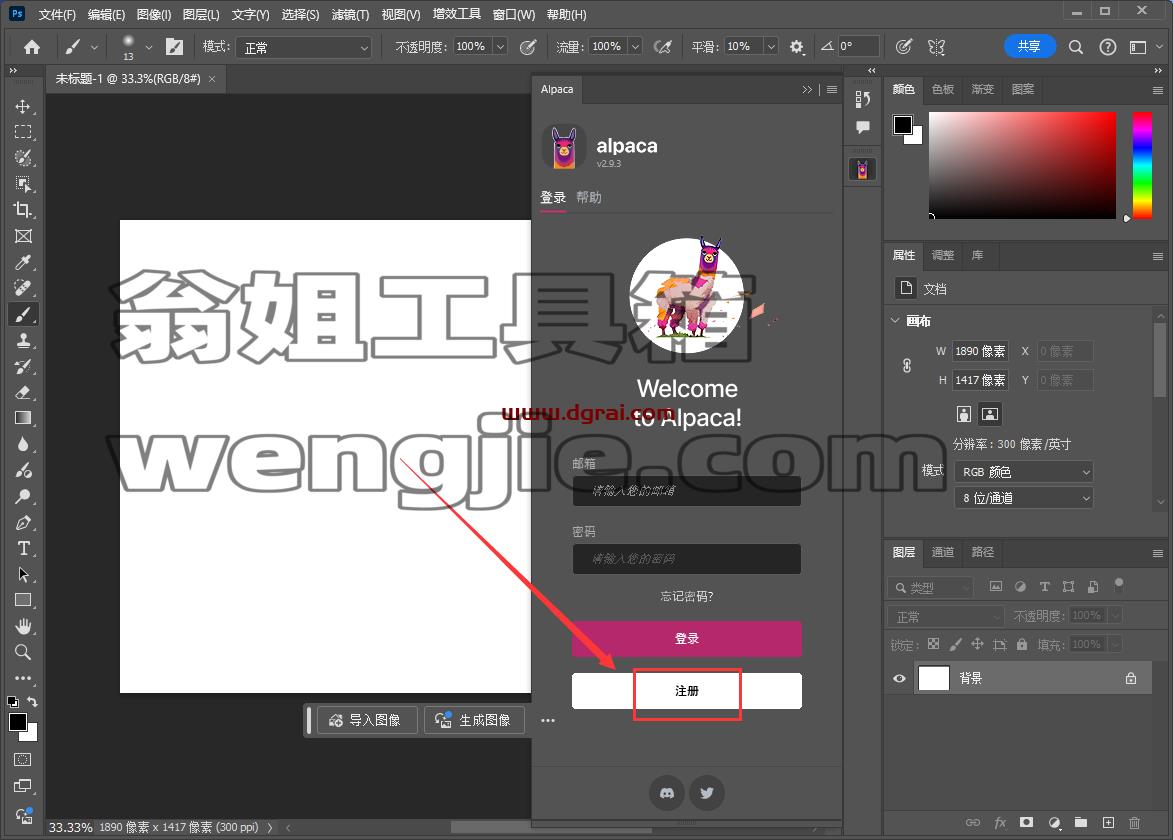This screenshot has width=1173, height=840.
Task: Select the Path Selection tool
Action: coord(22,574)
